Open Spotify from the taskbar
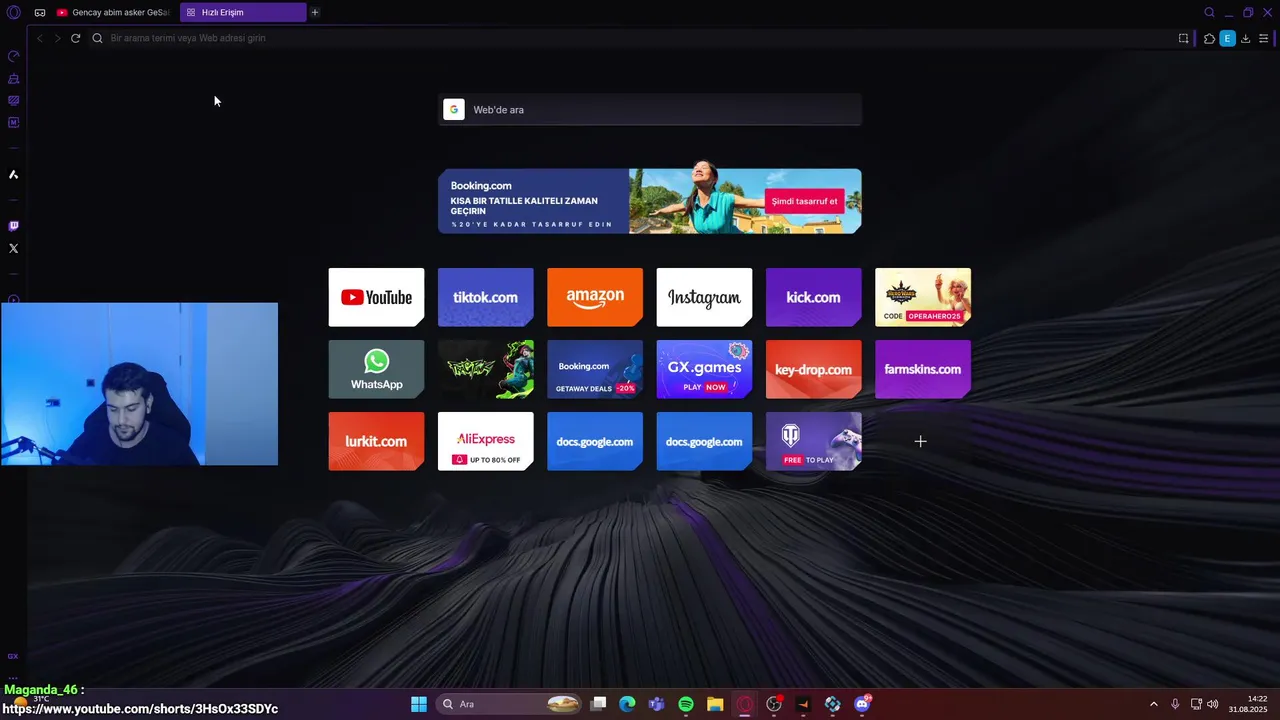 pyautogui.click(x=686, y=704)
